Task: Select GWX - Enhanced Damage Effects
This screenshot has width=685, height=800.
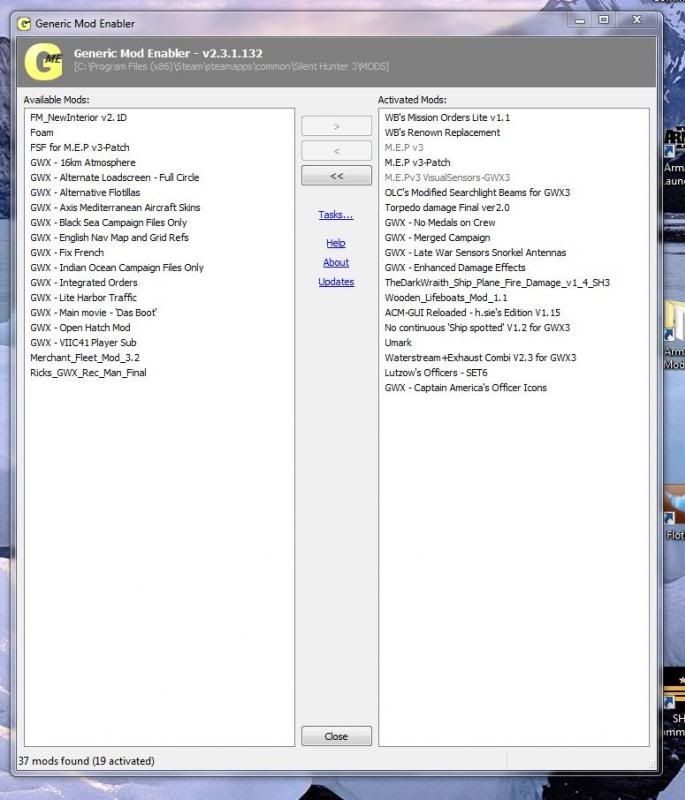Action: [455, 267]
